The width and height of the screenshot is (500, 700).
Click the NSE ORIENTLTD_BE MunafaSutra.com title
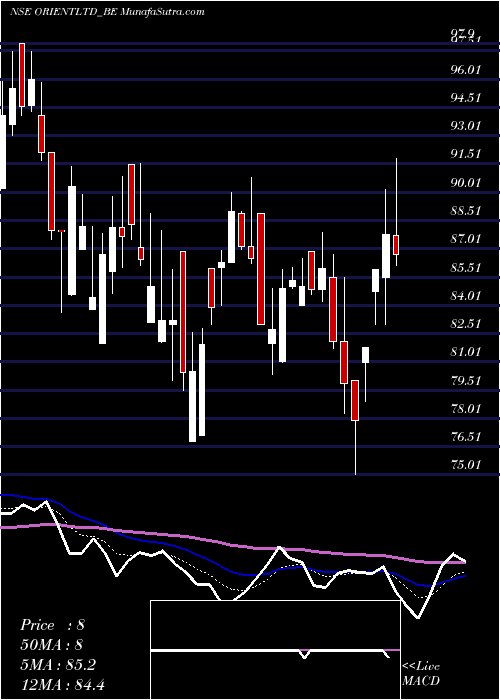[x=107, y=12]
